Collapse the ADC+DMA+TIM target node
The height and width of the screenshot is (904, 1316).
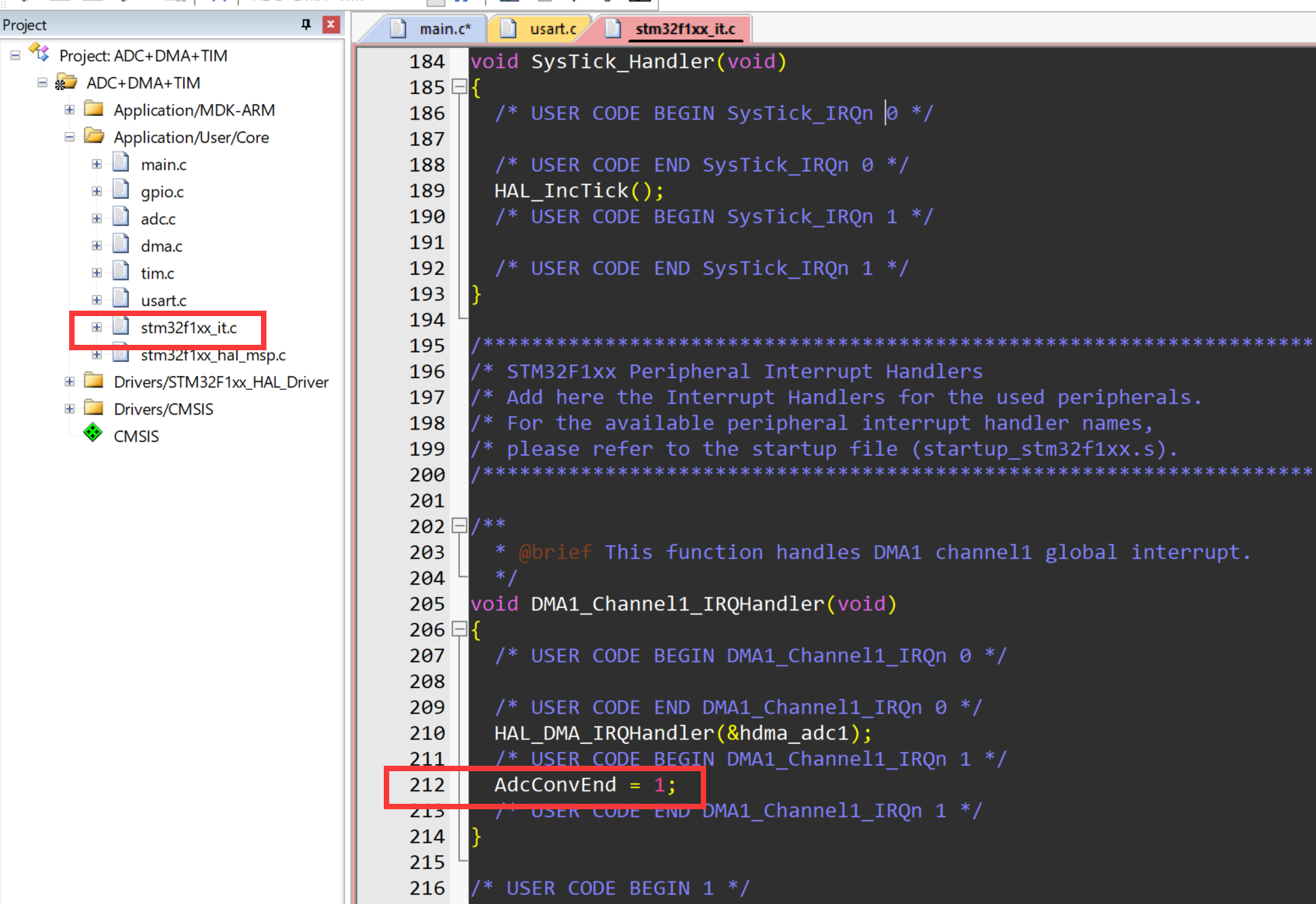(42, 83)
